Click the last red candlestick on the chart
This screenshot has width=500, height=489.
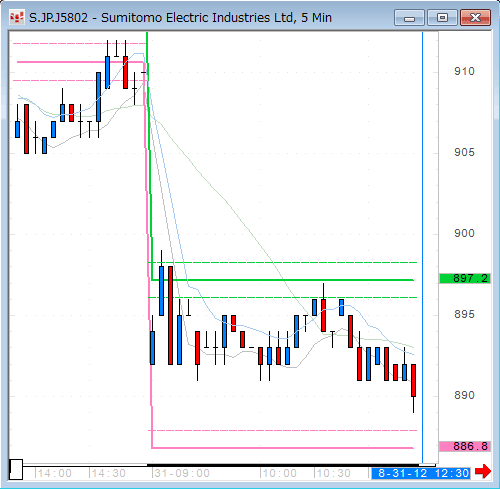click(413, 381)
